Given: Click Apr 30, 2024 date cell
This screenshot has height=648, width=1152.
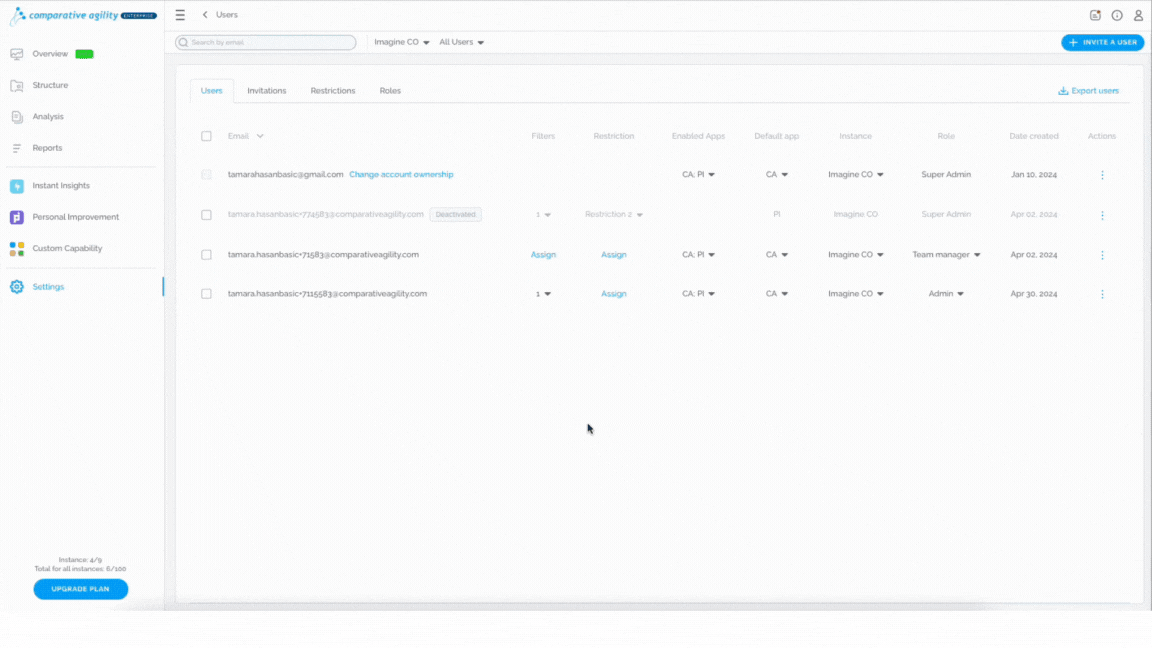Looking at the screenshot, I should 1034,294.
